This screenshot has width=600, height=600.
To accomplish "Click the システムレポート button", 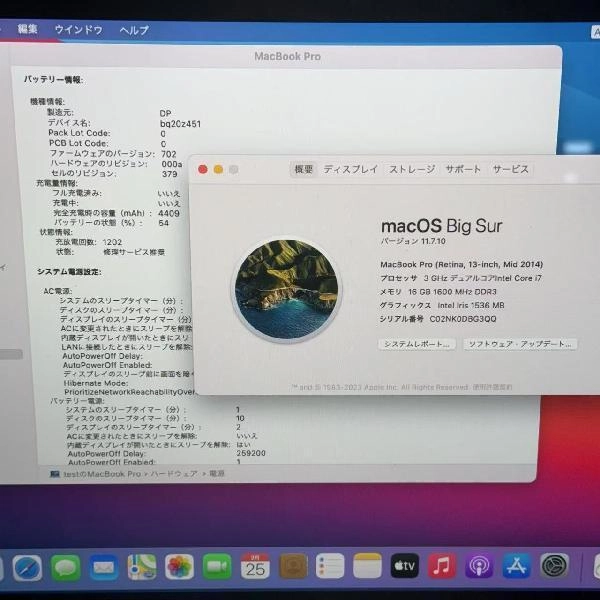I will tap(417, 344).
